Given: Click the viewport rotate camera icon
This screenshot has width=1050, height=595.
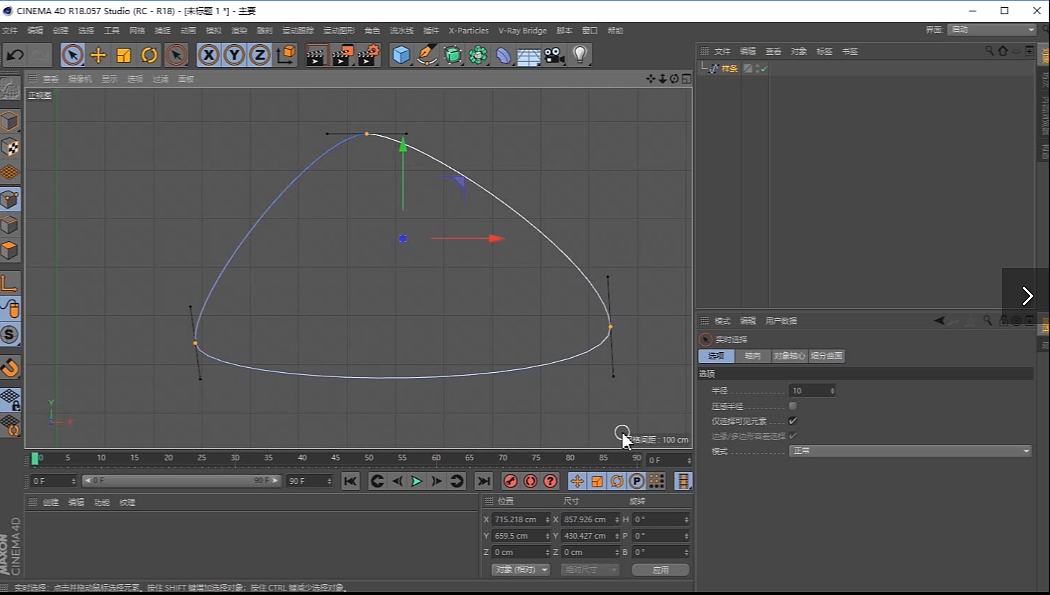Looking at the screenshot, I should point(674,79).
